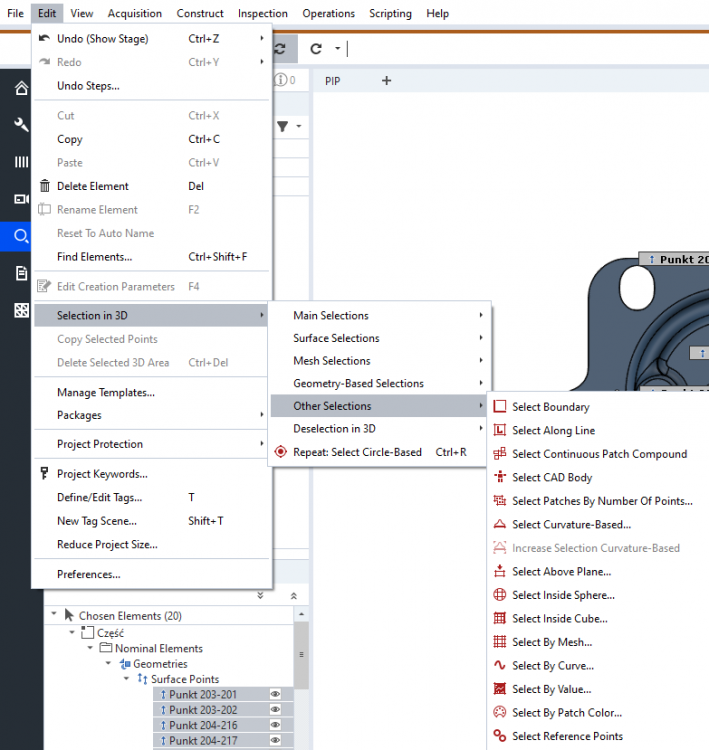This screenshot has height=750, width=709.
Task: Choose Define/Edit Tags... entry
Action: point(151,497)
